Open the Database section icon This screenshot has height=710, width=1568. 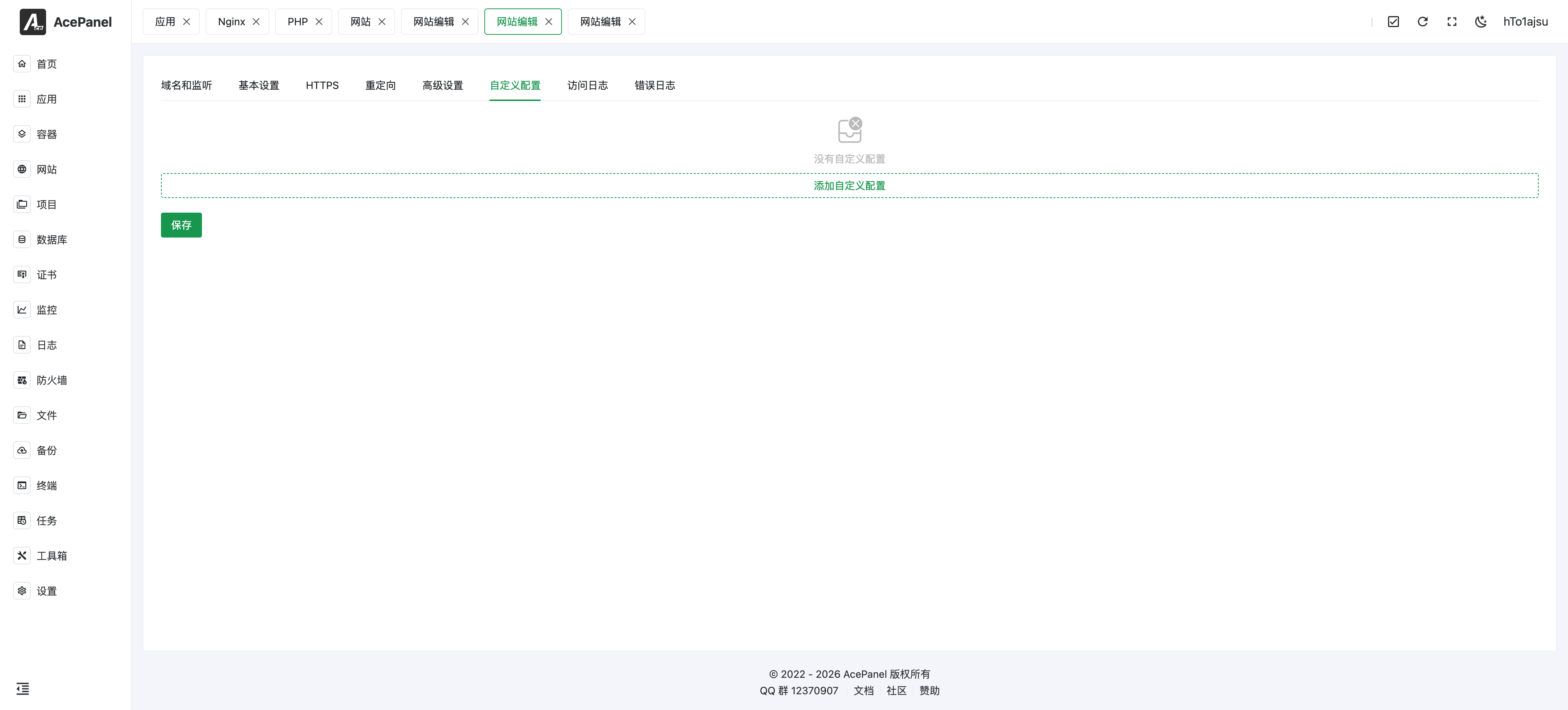[x=22, y=239]
